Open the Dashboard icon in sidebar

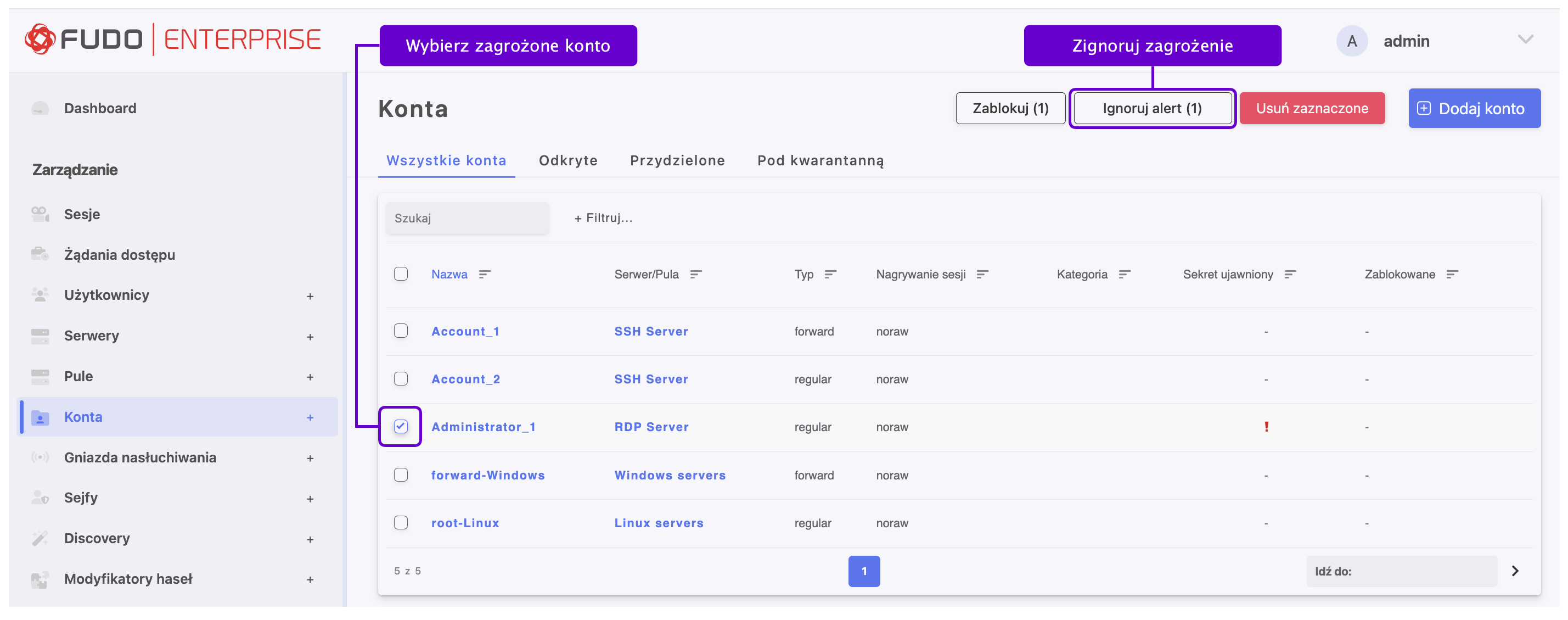click(x=40, y=108)
